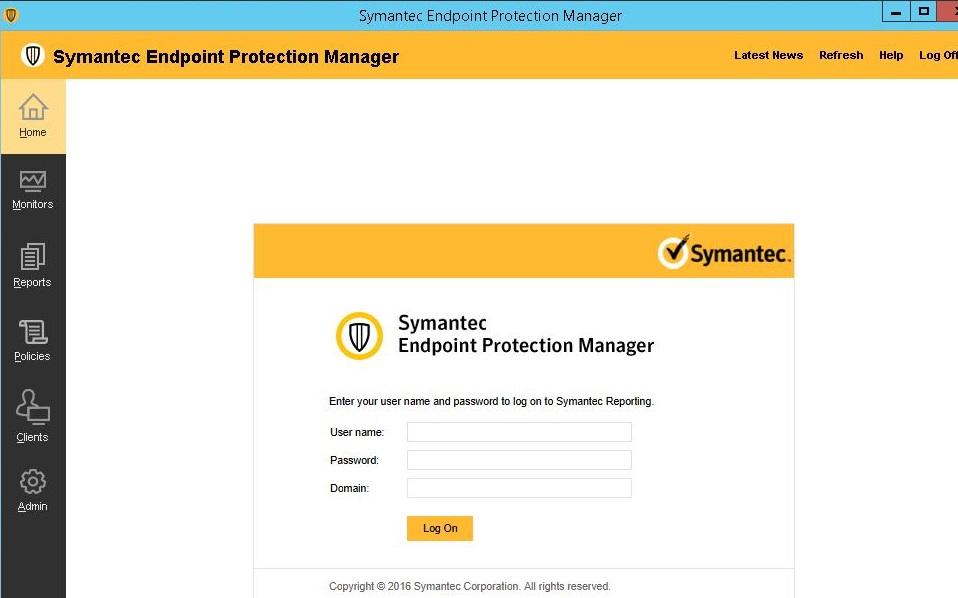958x598 pixels.
Task: Click the 'Enter your user name and password' text
Action: click(x=491, y=401)
